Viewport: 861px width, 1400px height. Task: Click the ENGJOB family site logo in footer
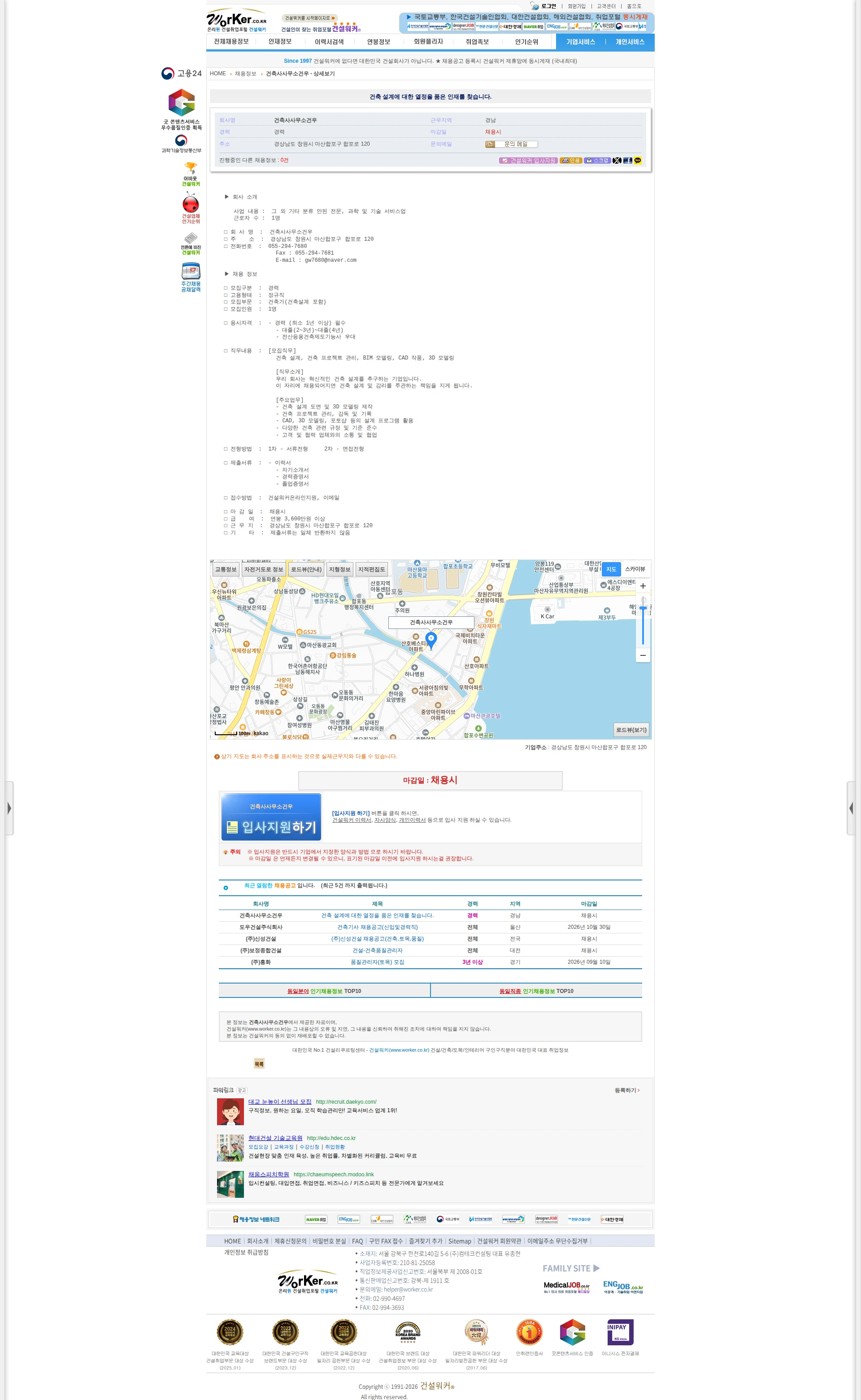click(x=623, y=1287)
